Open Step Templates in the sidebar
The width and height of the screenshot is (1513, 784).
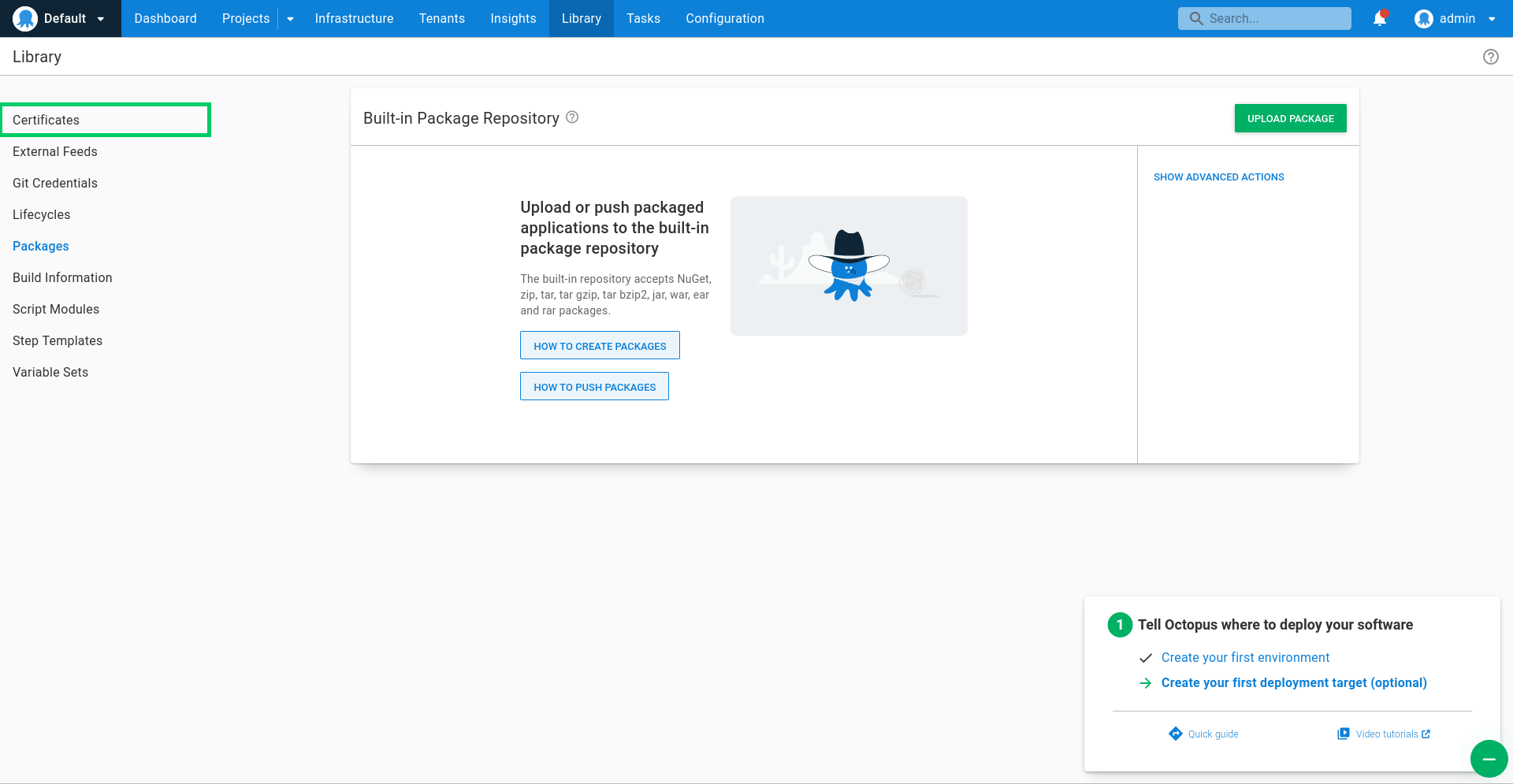pyautogui.click(x=106, y=340)
